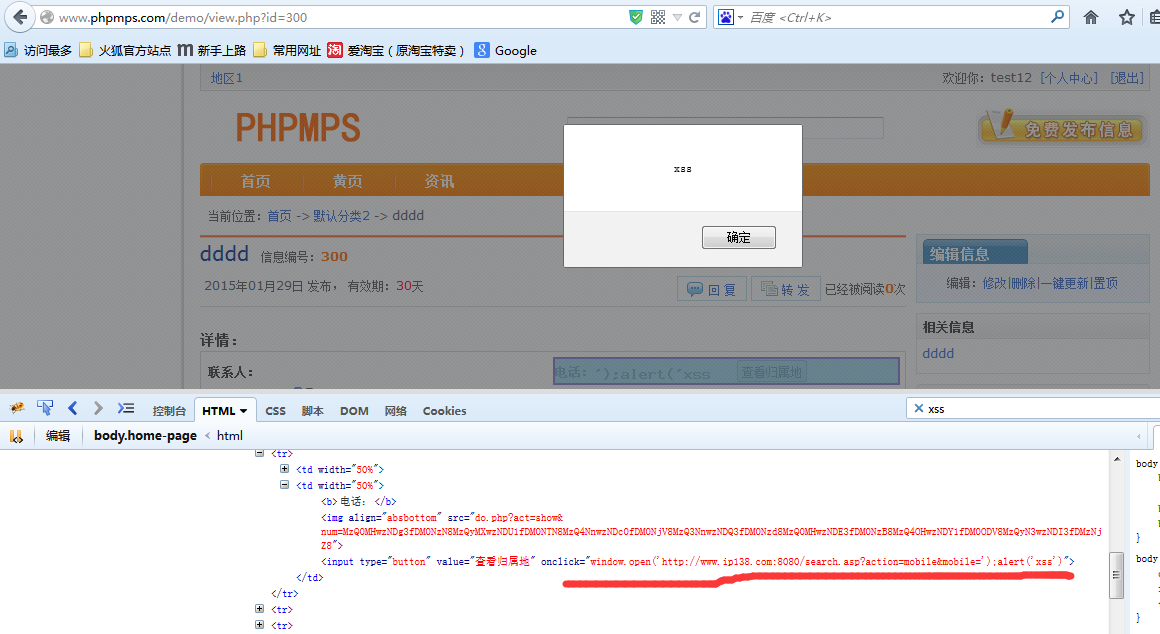The width and height of the screenshot is (1160, 634).
Task: Reload the page with the refresh icon
Action: pyautogui.click(x=695, y=17)
